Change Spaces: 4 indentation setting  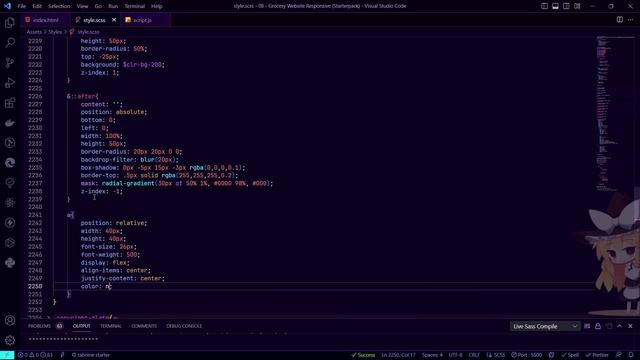(x=432, y=355)
